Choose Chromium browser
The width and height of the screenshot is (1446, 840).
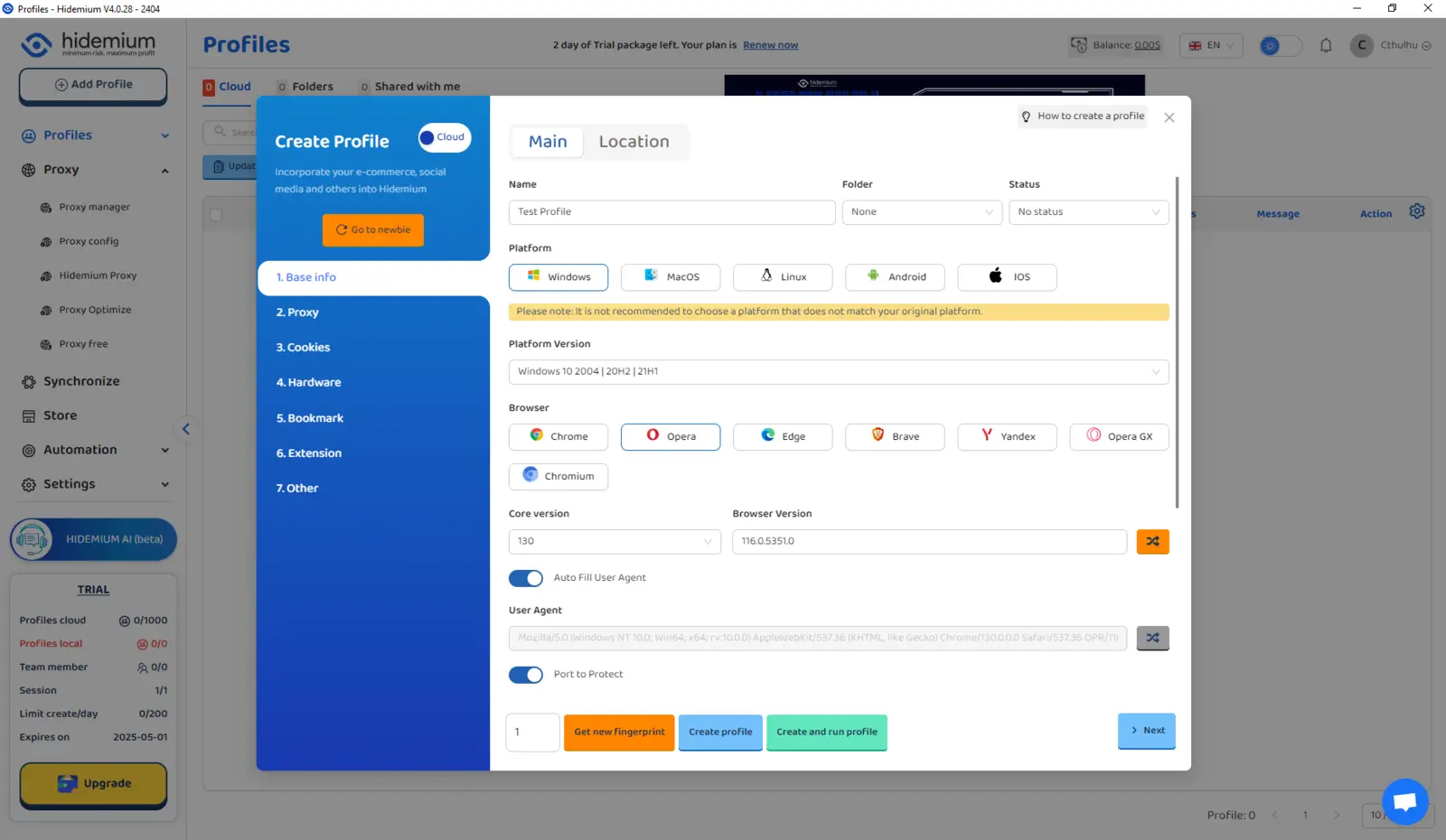(559, 476)
